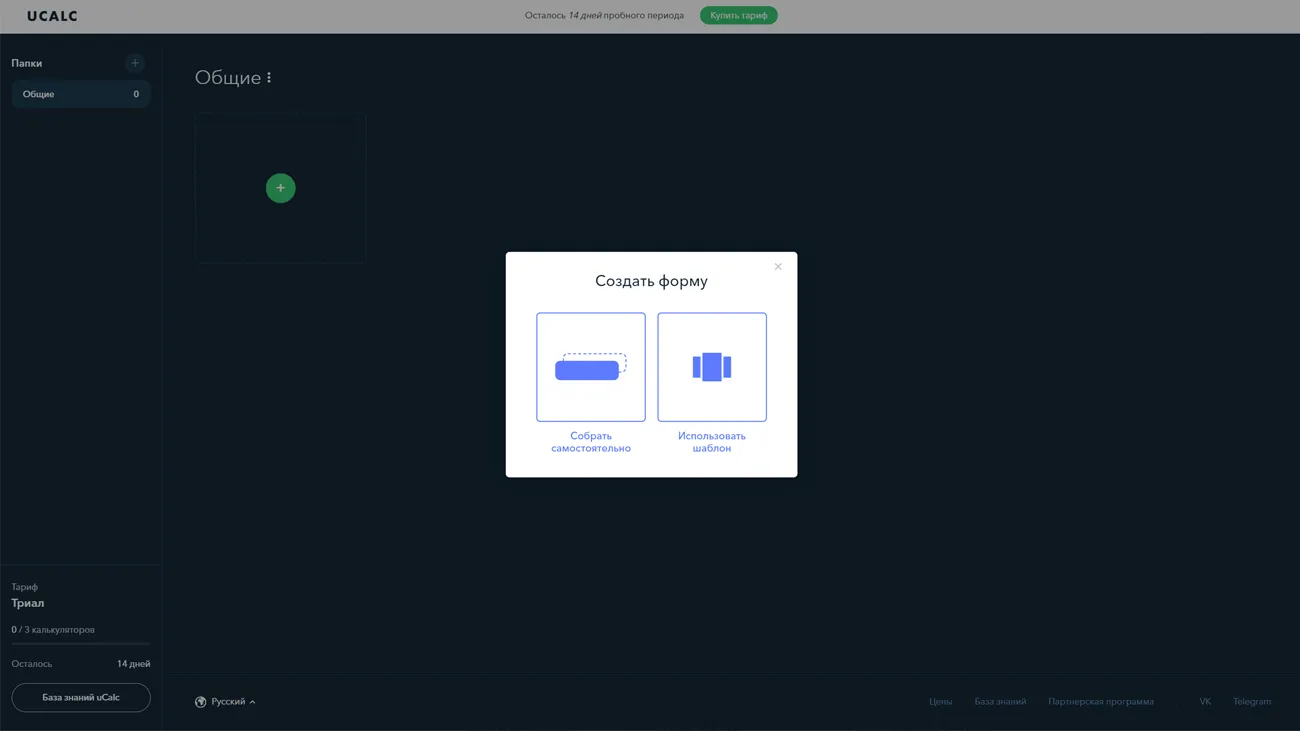Click the UCALC logo
The width and height of the screenshot is (1300, 731).
(x=52, y=16)
